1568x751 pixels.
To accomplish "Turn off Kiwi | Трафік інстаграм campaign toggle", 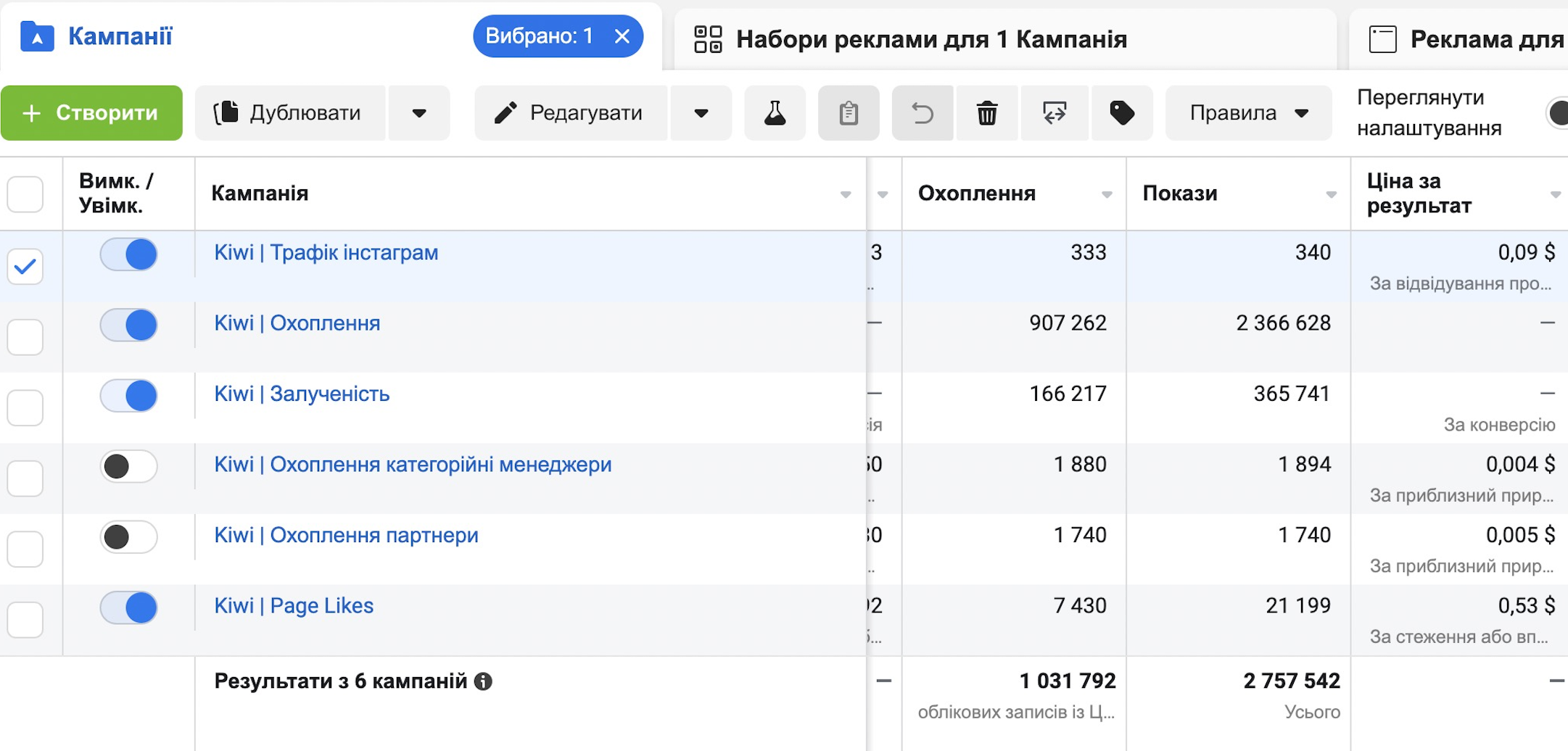I will coord(129,254).
